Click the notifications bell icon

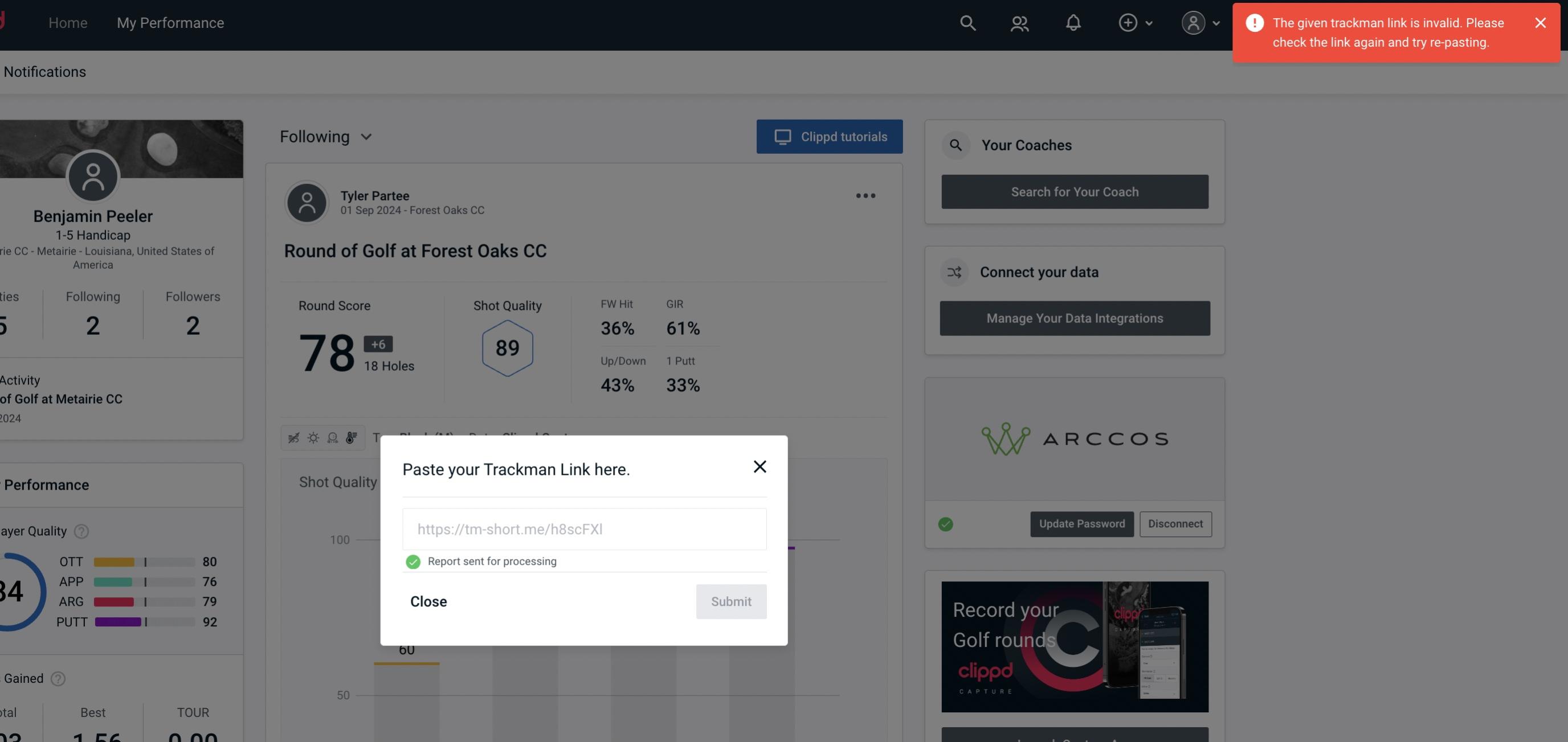click(1073, 22)
